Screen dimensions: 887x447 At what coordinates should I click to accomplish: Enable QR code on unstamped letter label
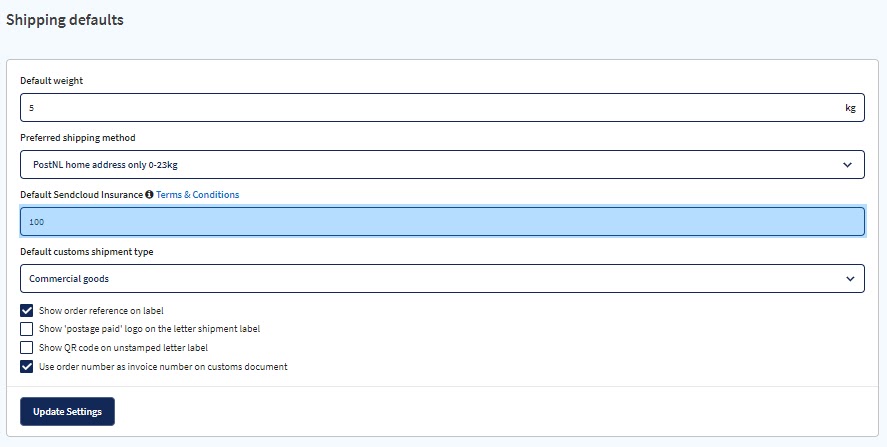[x=27, y=347]
